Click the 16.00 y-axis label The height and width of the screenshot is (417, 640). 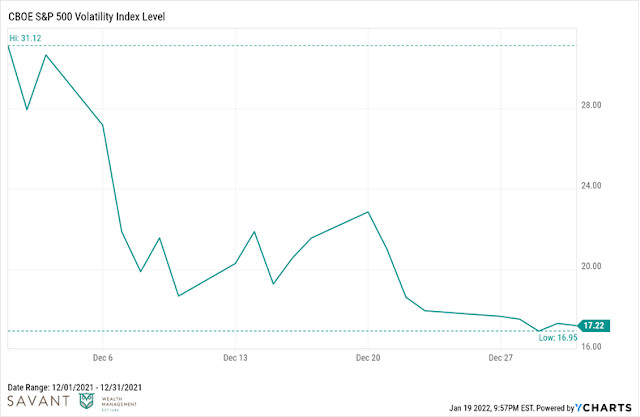click(x=591, y=346)
